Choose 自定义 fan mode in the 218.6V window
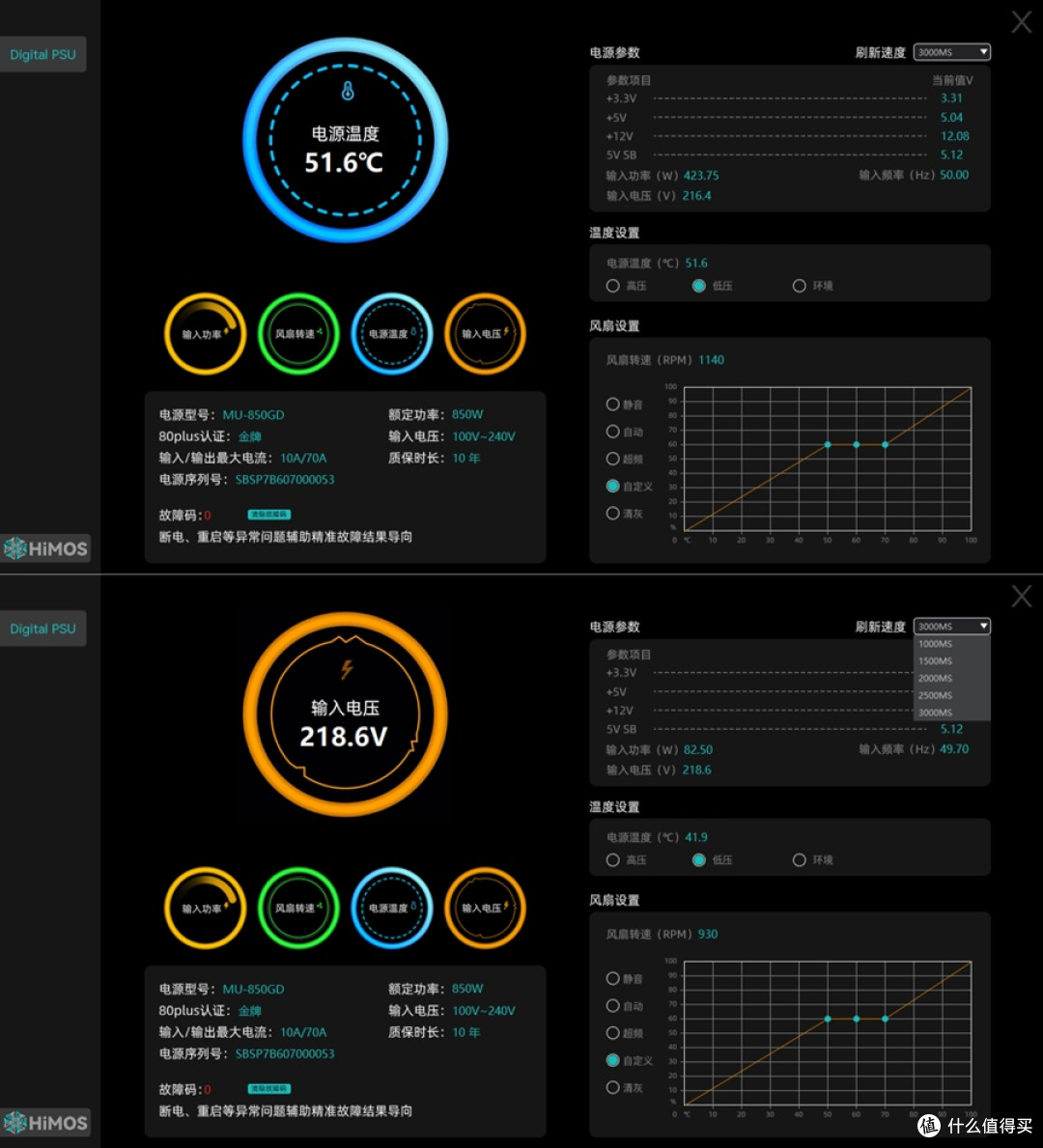The width and height of the screenshot is (1043, 1148). pyautogui.click(x=613, y=1060)
